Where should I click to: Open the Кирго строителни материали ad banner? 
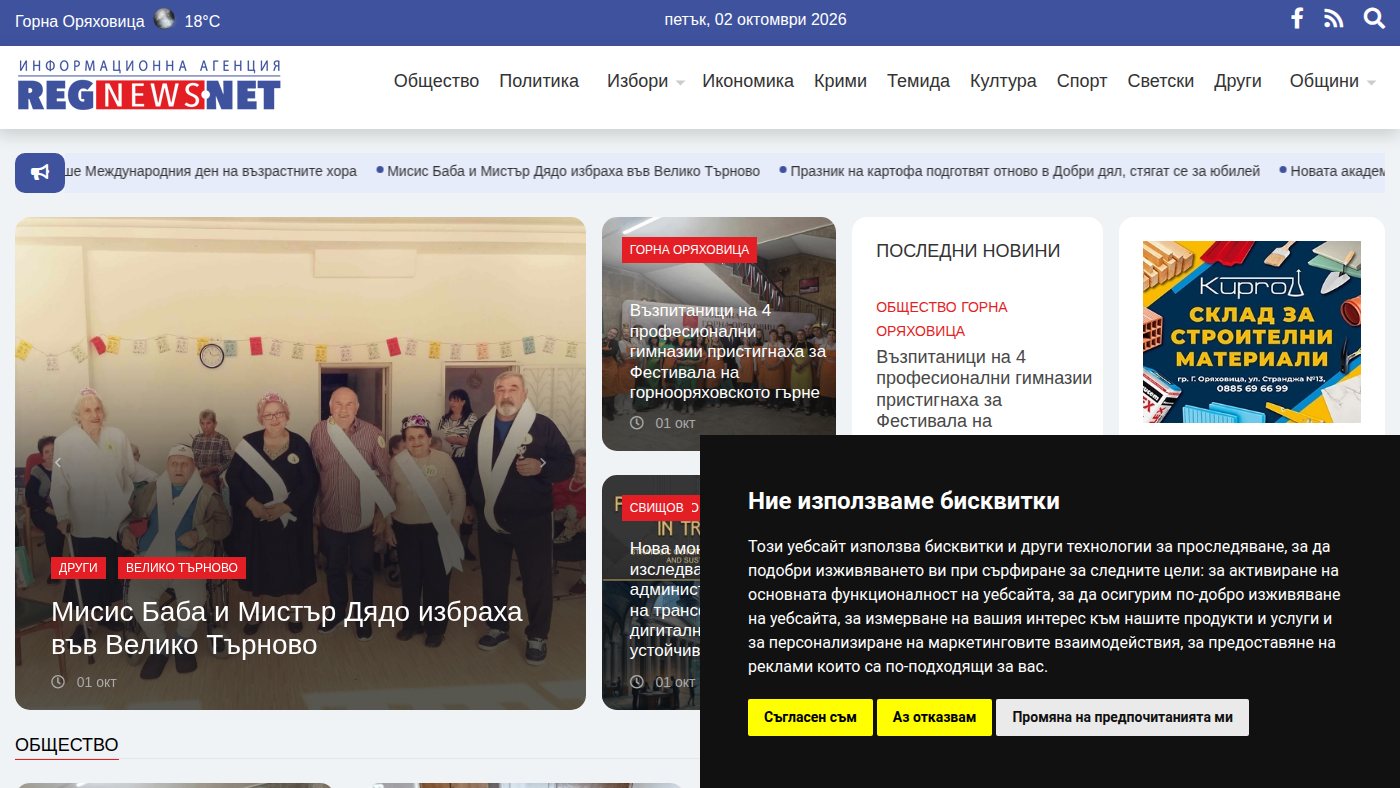click(1252, 332)
